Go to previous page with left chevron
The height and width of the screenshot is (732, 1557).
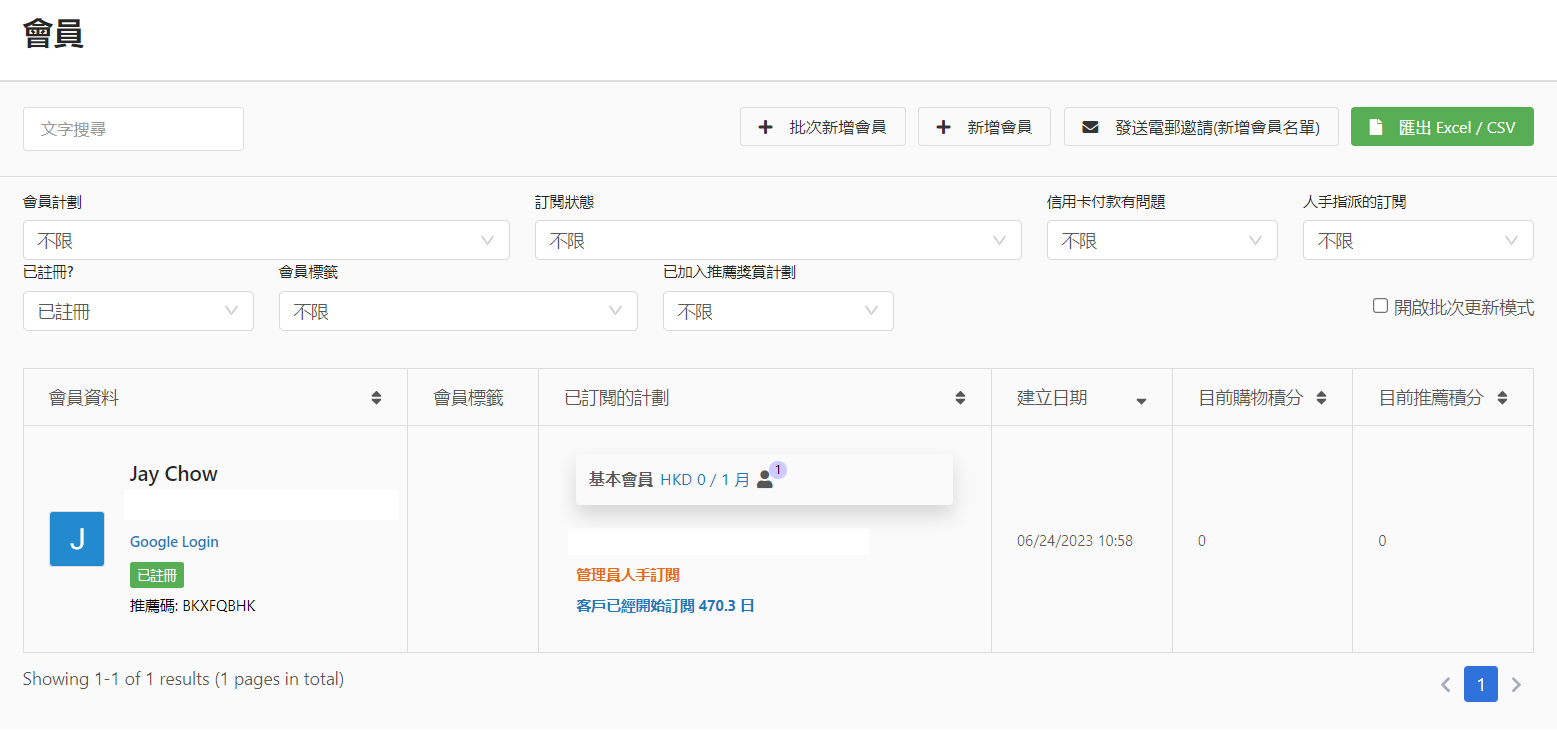(x=1445, y=685)
